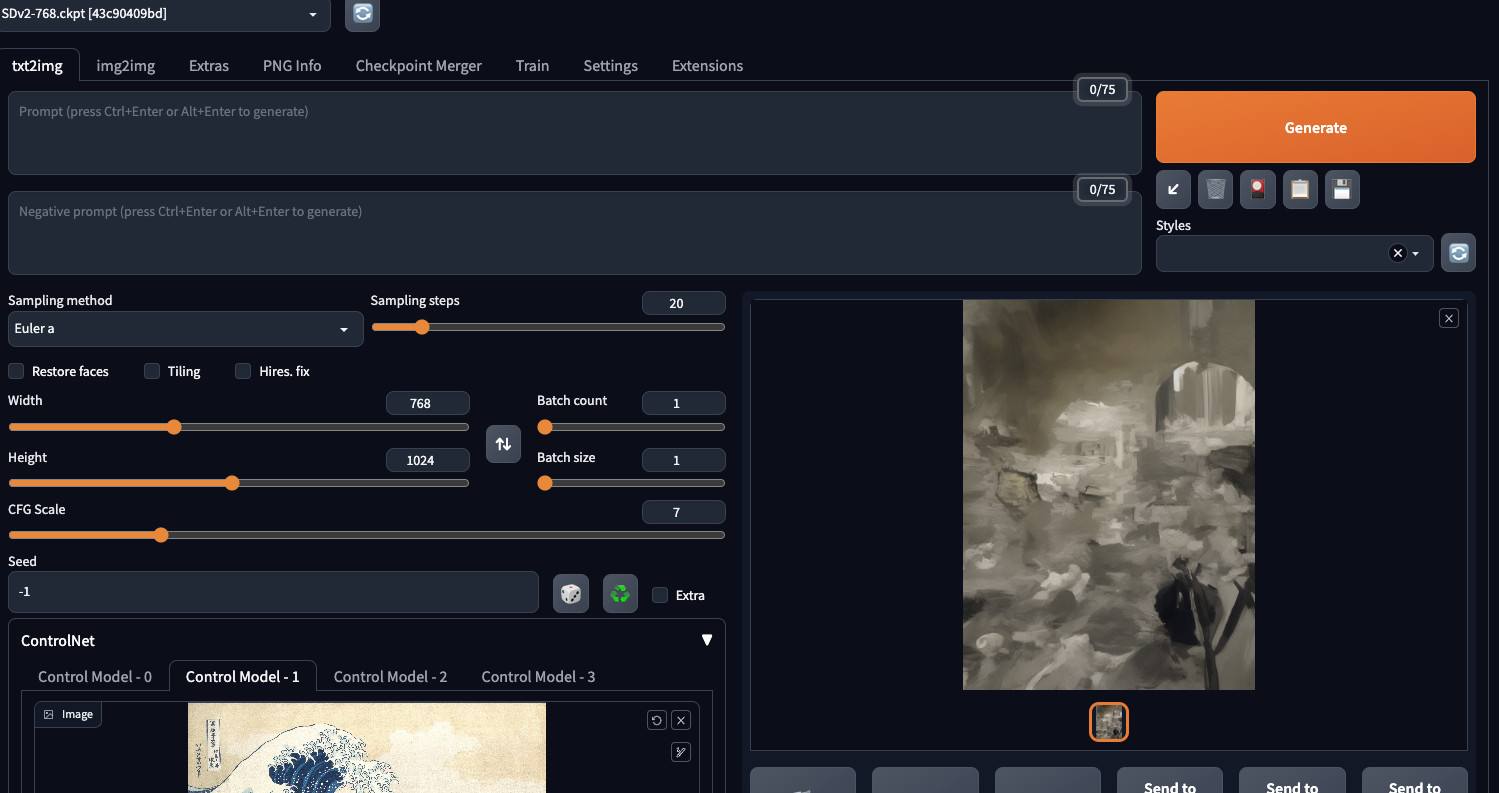
Task: Reuse last seed recycle icon
Action: [x=620, y=593]
